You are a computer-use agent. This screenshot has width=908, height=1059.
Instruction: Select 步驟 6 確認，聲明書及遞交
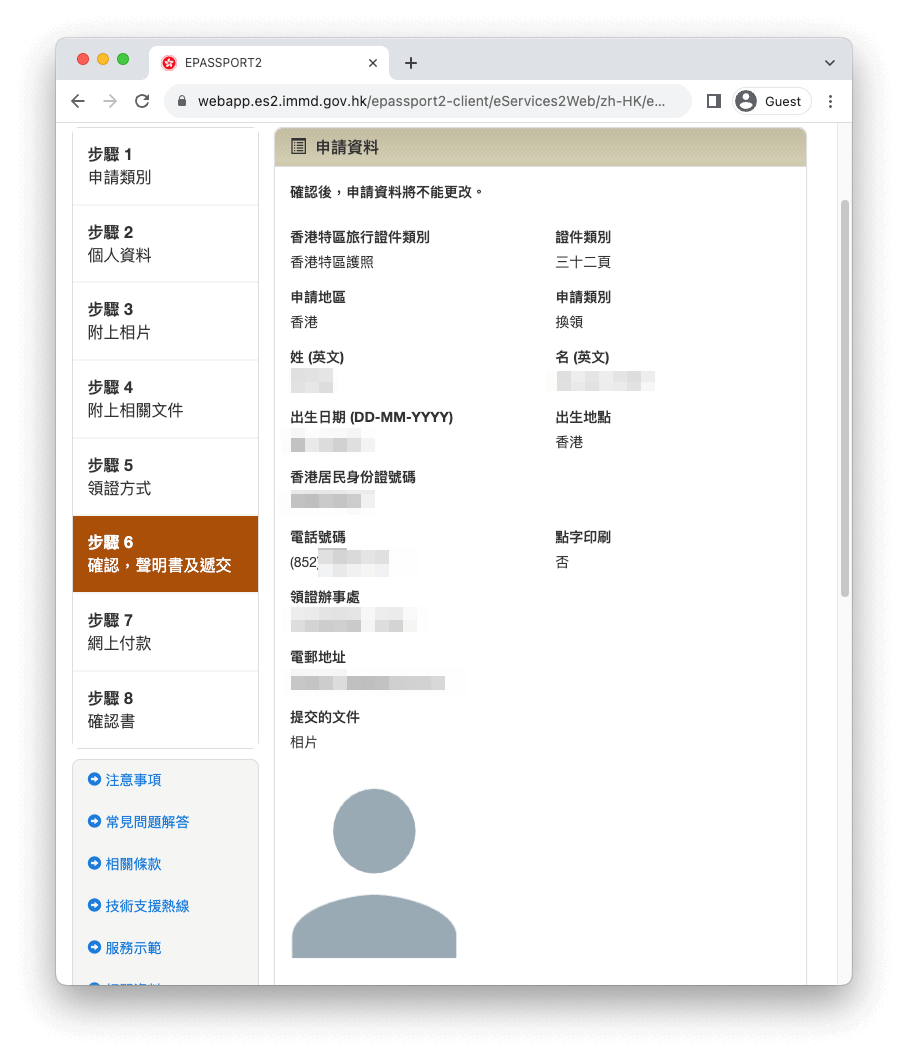point(166,554)
